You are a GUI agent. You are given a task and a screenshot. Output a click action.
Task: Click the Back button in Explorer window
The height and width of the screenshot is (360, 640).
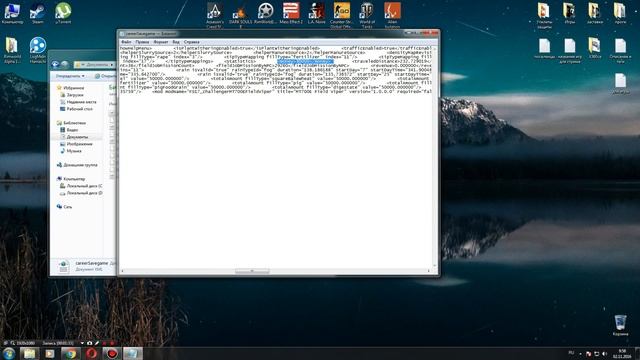(56, 64)
